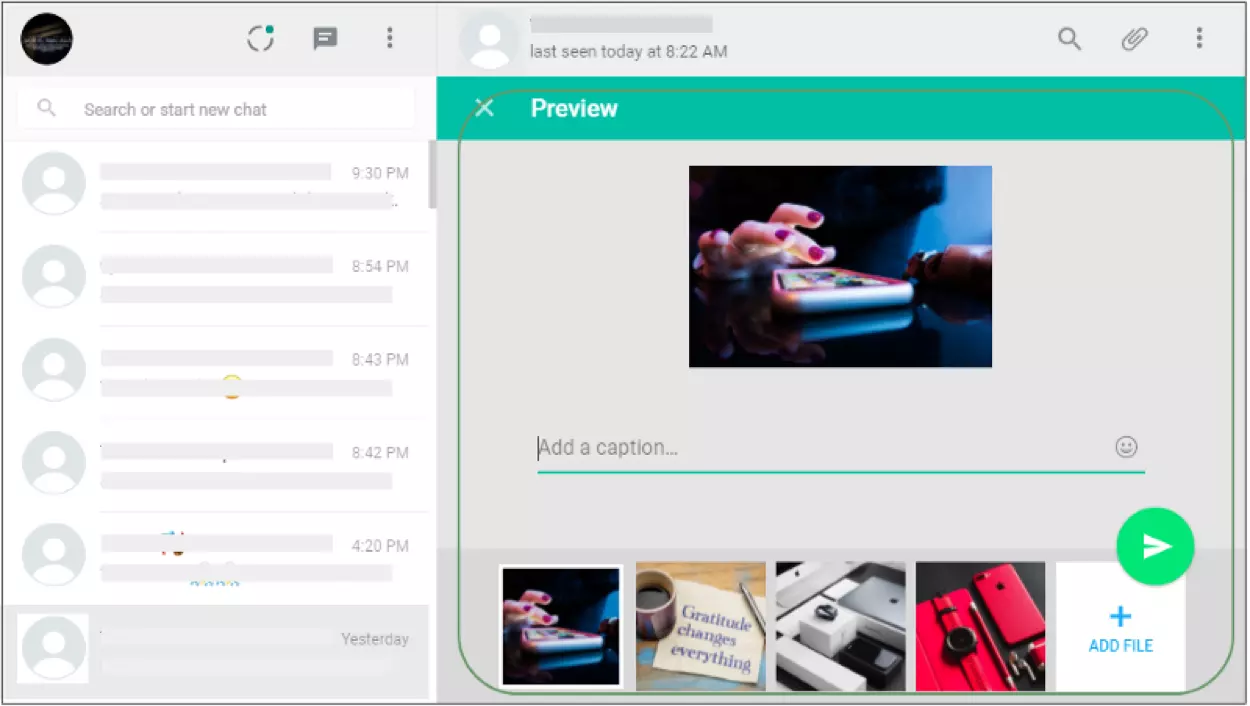View status updates icon
Screen dimensions: 1250x706
pos(261,39)
